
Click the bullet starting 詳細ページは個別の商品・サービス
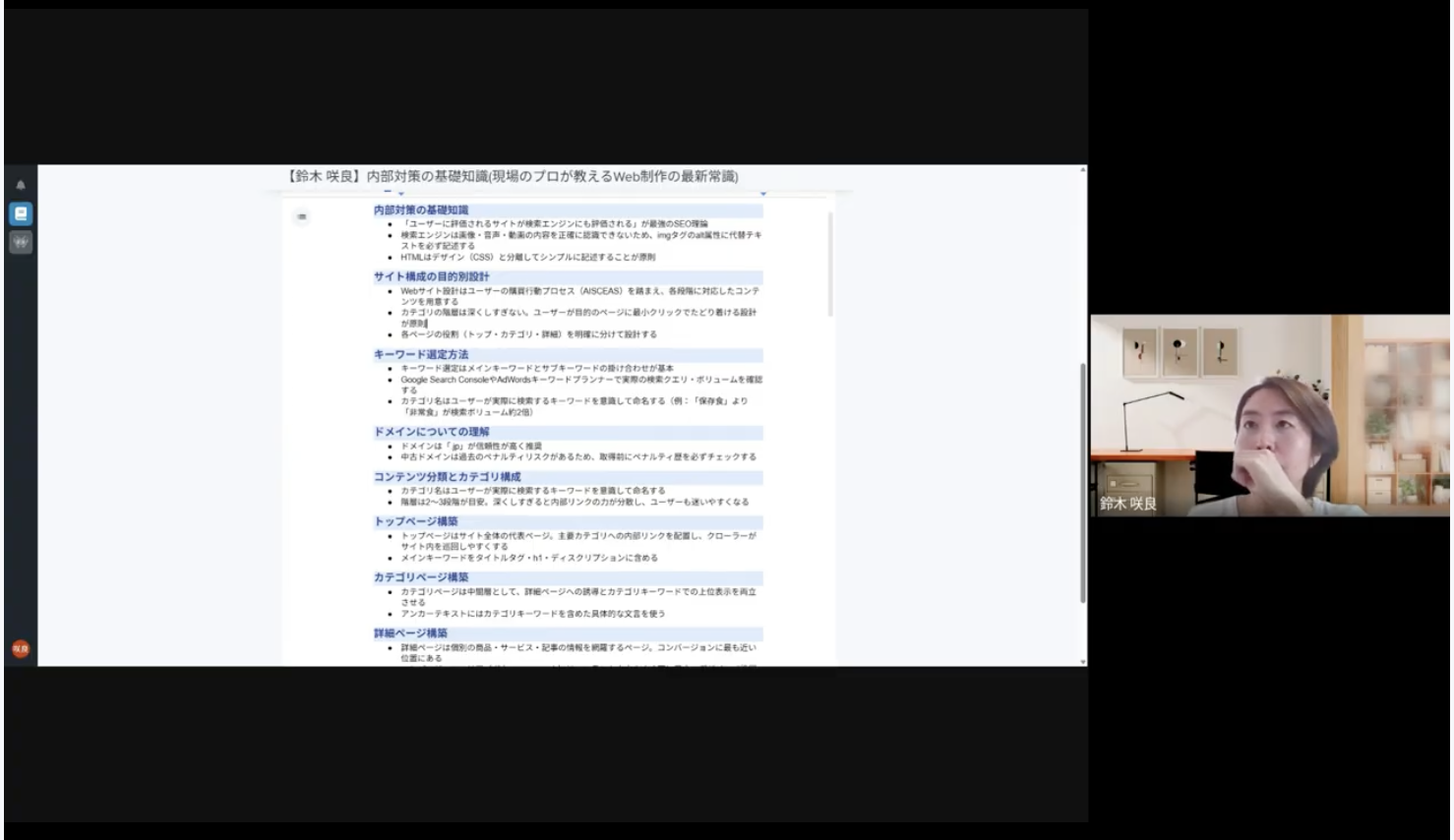click(x=578, y=653)
